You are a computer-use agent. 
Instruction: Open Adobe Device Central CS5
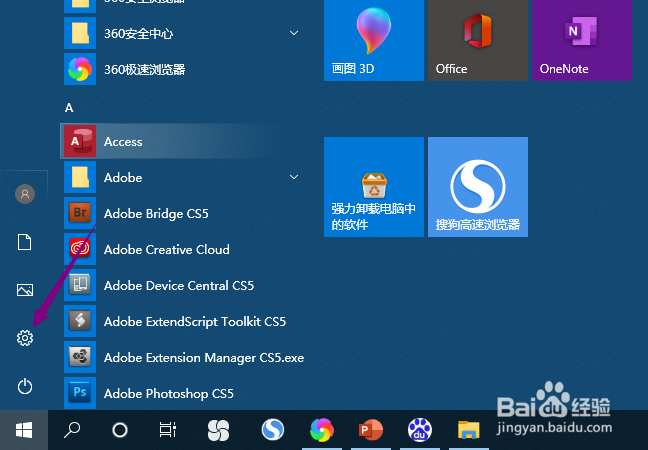(184, 285)
